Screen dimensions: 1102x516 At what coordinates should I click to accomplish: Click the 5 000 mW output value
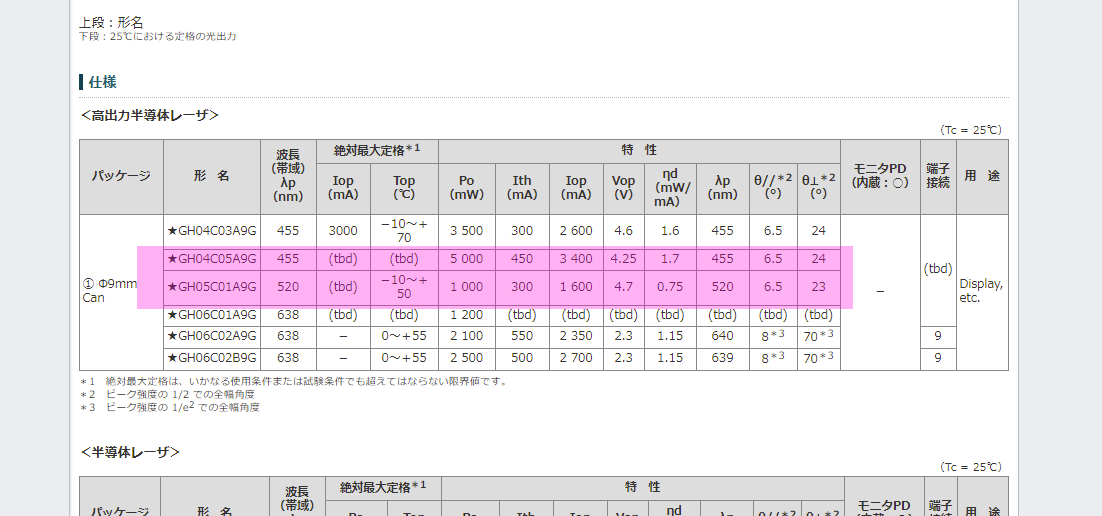coord(467,259)
